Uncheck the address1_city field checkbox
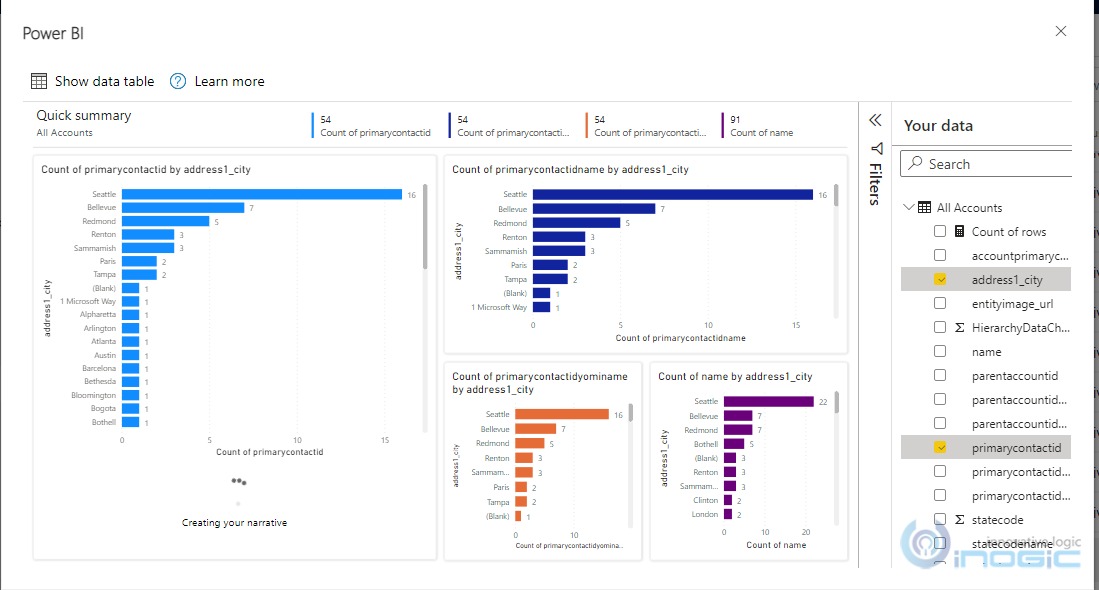The width and height of the screenshot is (1099, 590). [940, 280]
